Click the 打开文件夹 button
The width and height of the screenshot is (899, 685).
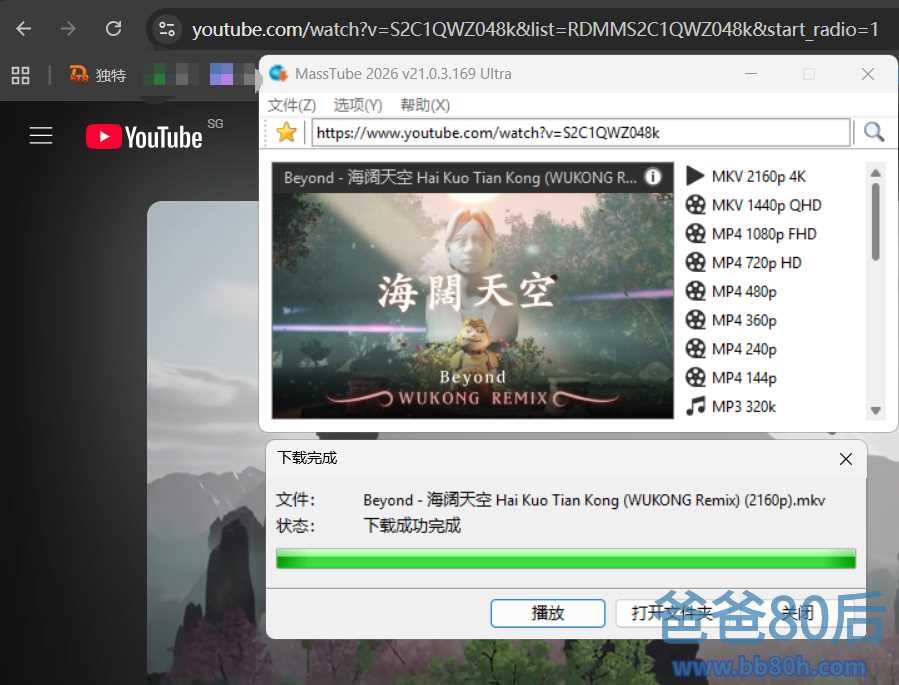click(x=672, y=613)
